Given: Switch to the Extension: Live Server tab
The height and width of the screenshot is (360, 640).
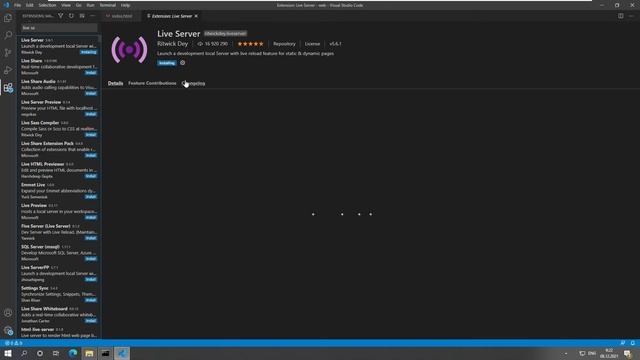Looking at the screenshot, I should [171, 16].
